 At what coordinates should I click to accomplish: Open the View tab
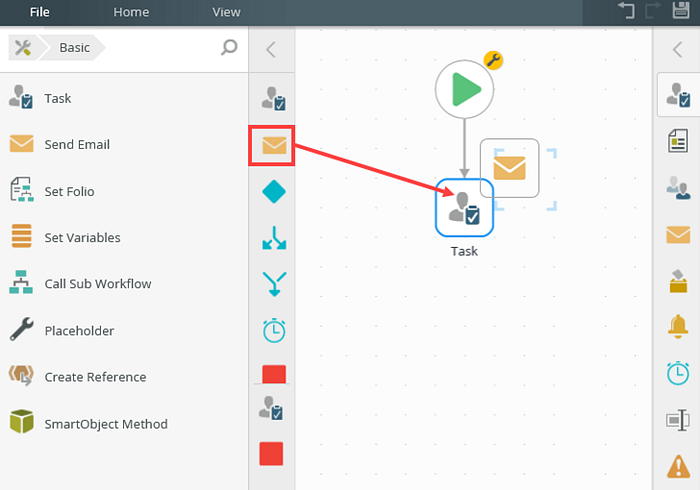(226, 12)
